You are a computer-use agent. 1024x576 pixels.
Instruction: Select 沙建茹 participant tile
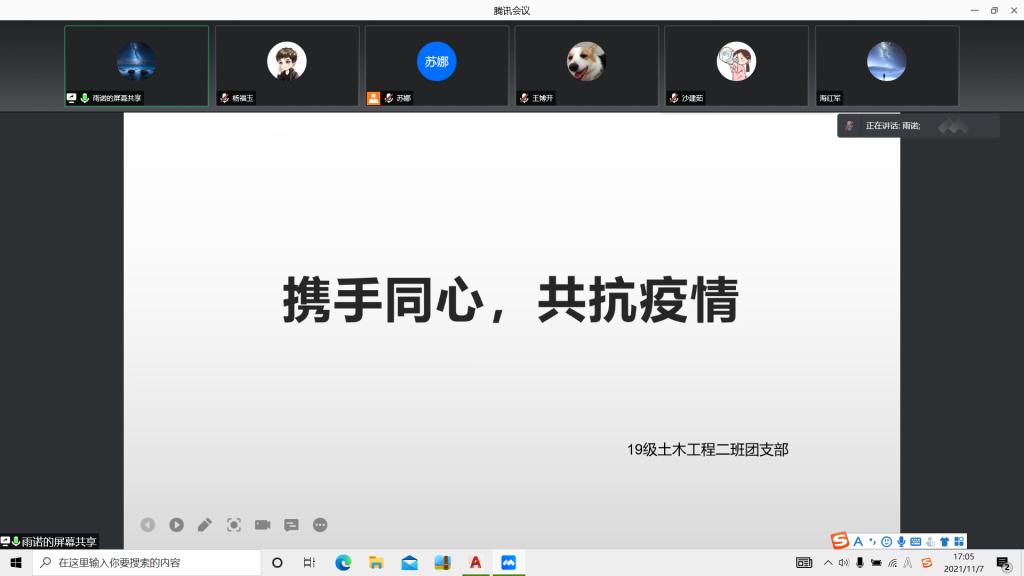[x=737, y=65]
